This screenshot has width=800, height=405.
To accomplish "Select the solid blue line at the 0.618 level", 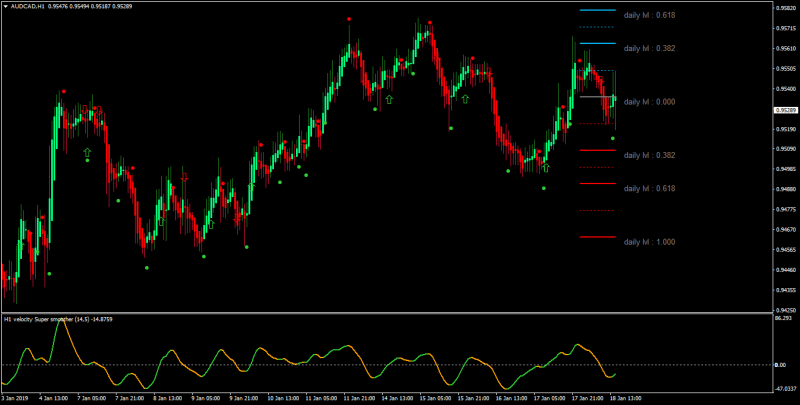I will [597, 10].
